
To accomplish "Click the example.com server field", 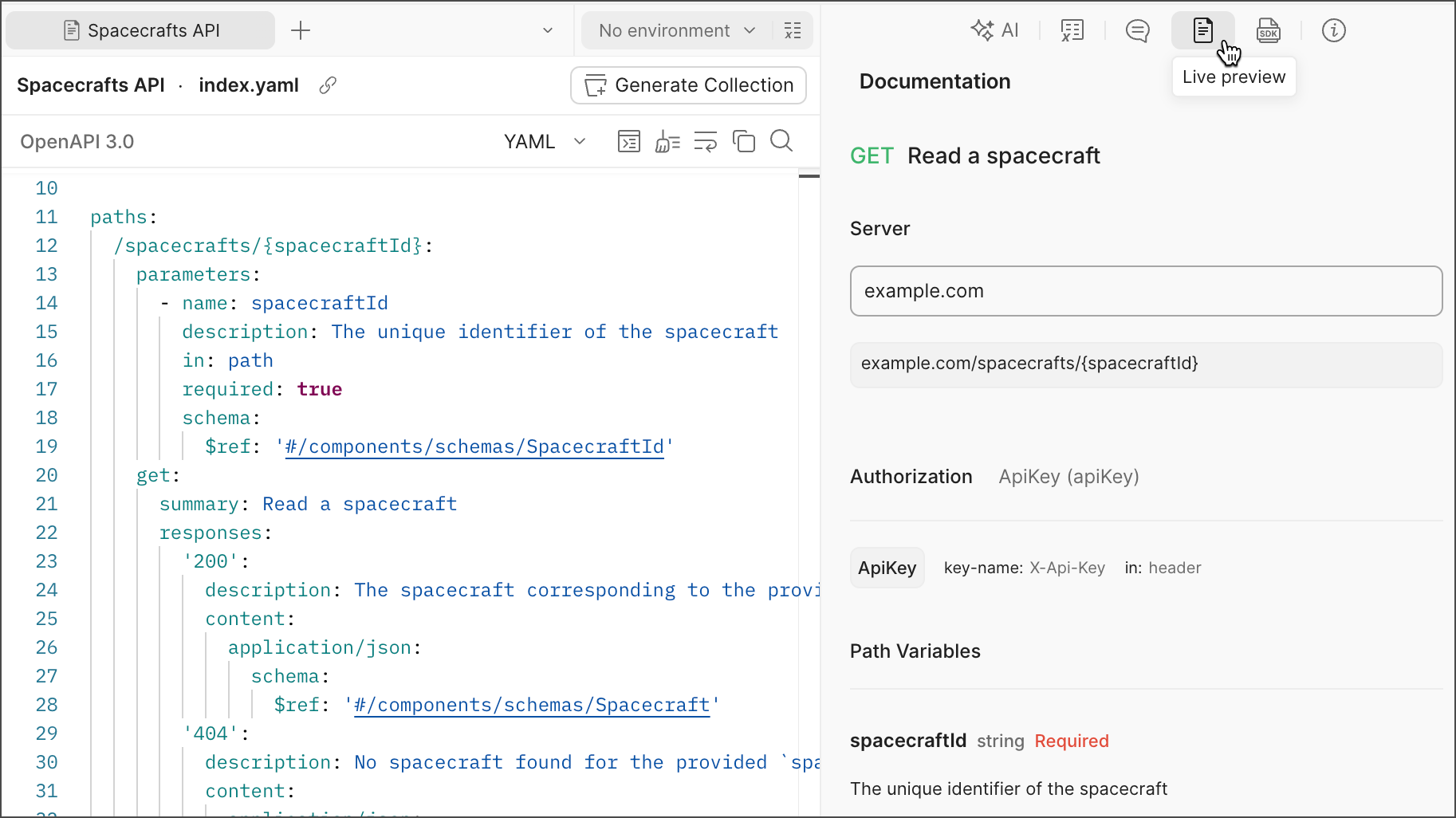I will point(1146,291).
